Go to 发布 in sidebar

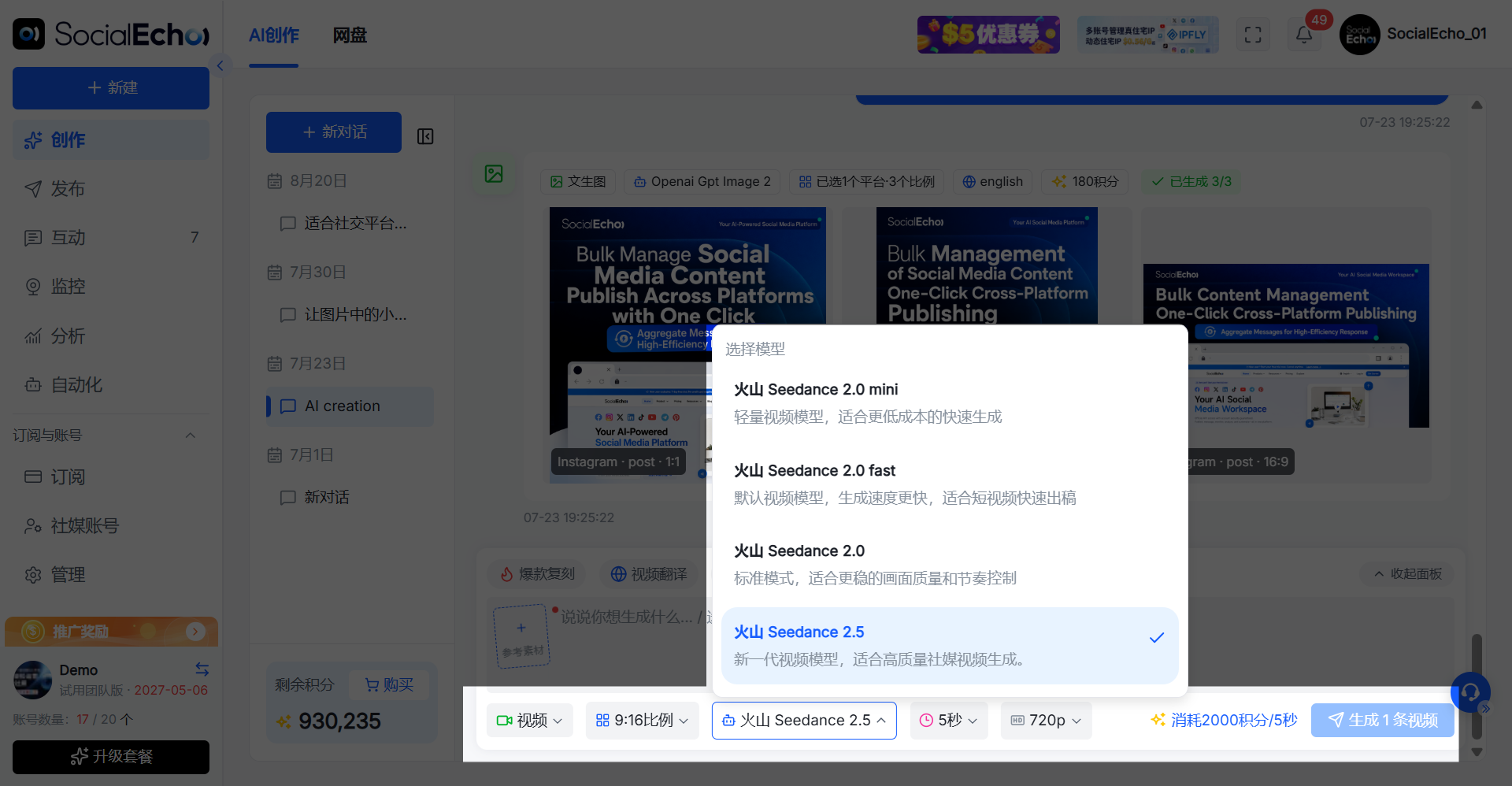pyautogui.click(x=111, y=189)
